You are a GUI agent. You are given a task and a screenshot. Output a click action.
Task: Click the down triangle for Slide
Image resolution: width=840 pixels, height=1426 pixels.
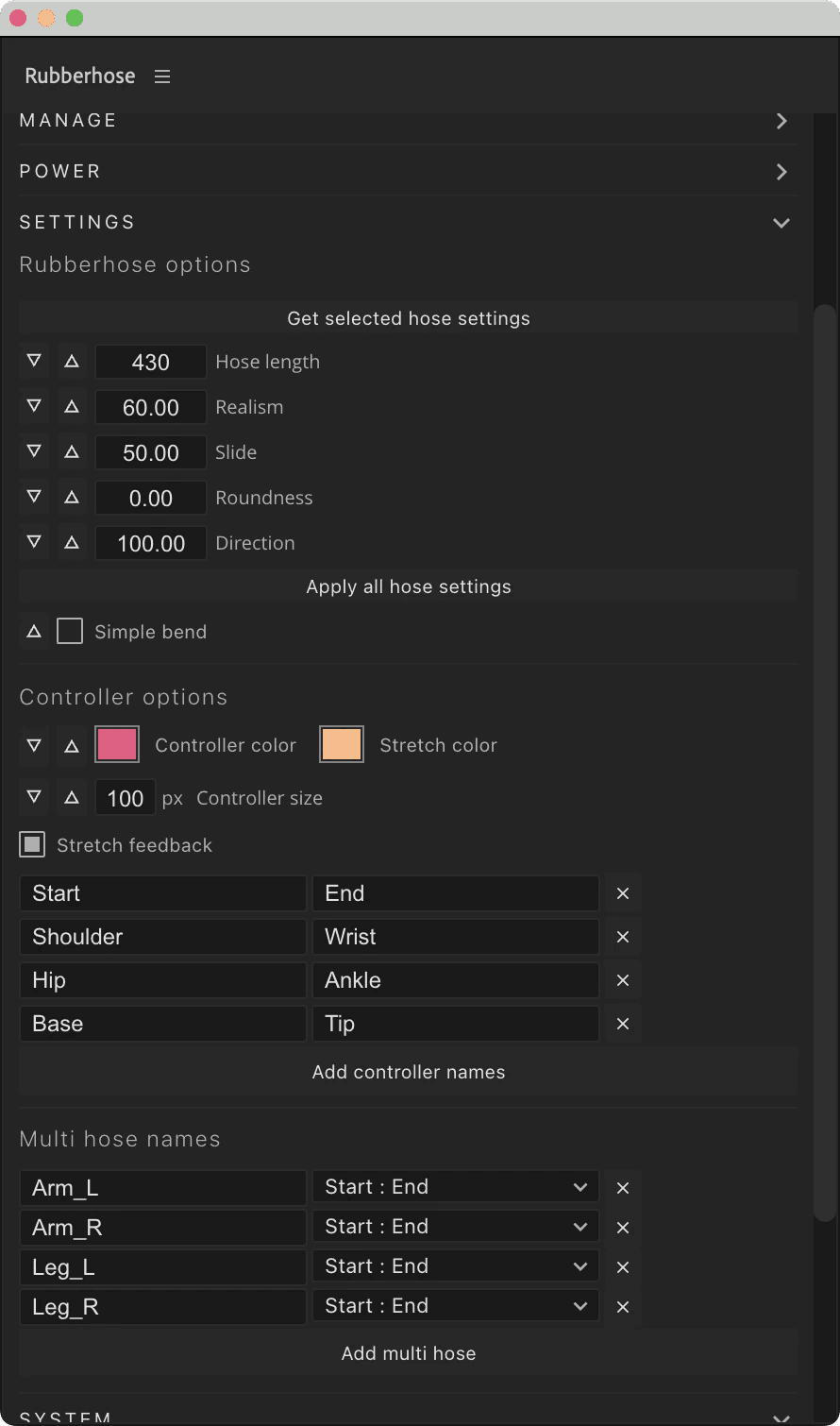(34, 452)
